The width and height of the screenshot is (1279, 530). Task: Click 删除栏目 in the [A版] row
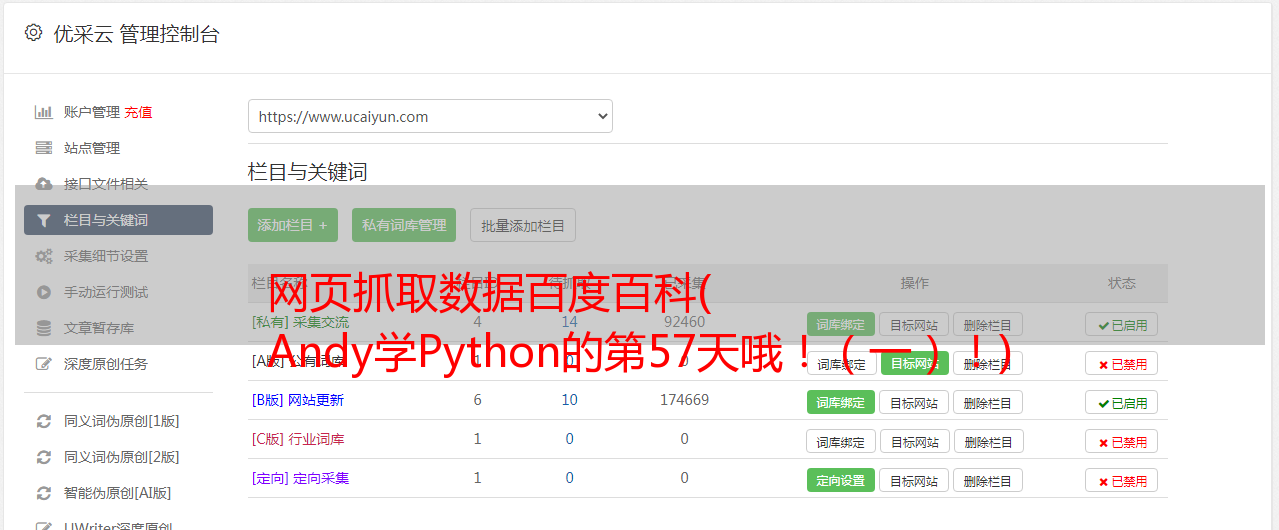(987, 363)
